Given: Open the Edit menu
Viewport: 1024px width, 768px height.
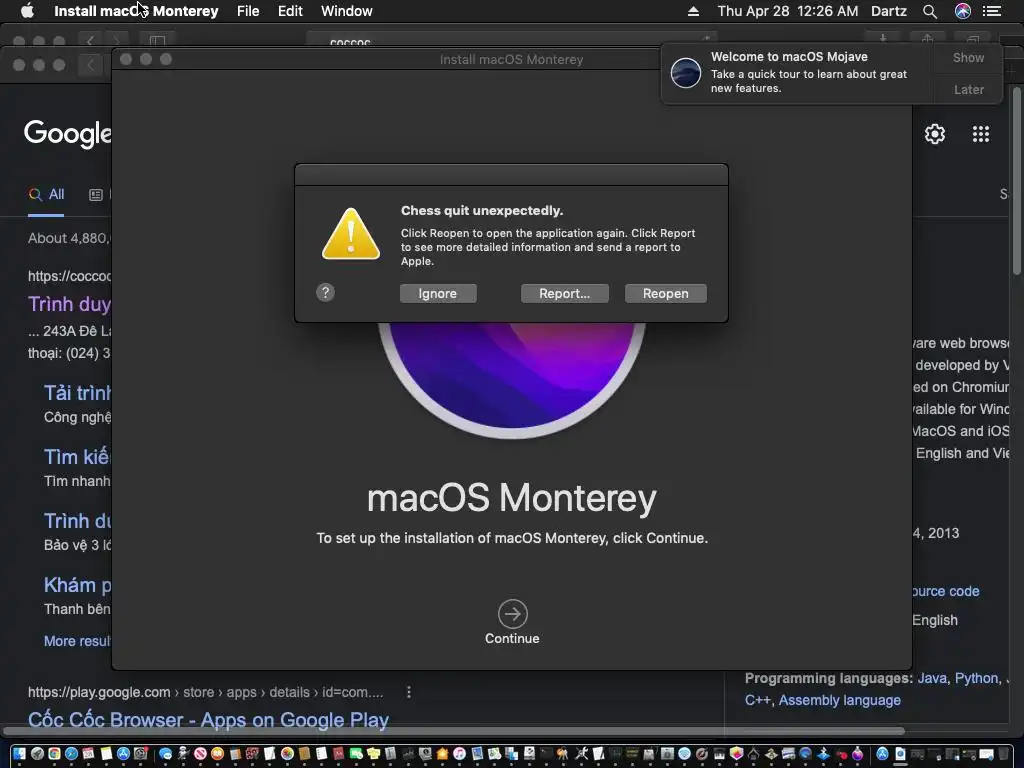Looking at the screenshot, I should pyautogui.click(x=290, y=11).
